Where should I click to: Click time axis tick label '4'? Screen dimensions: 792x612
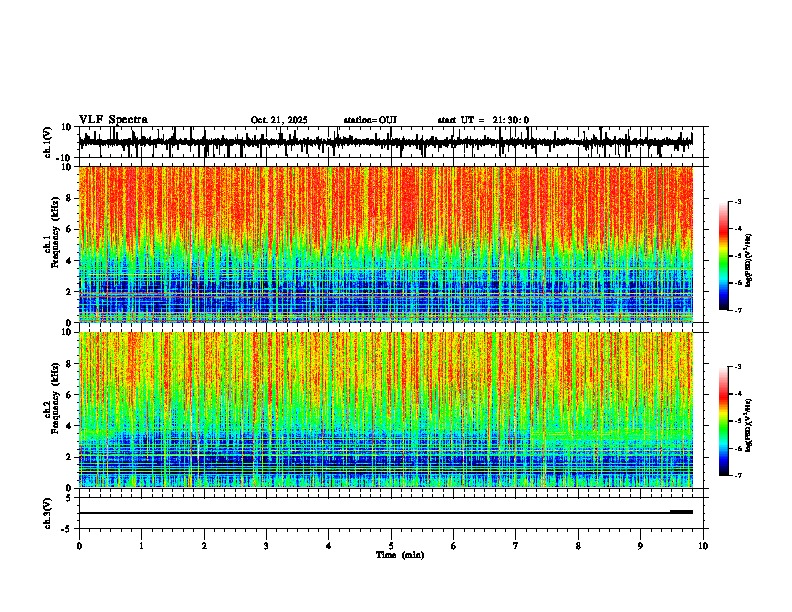click(329, 546)
